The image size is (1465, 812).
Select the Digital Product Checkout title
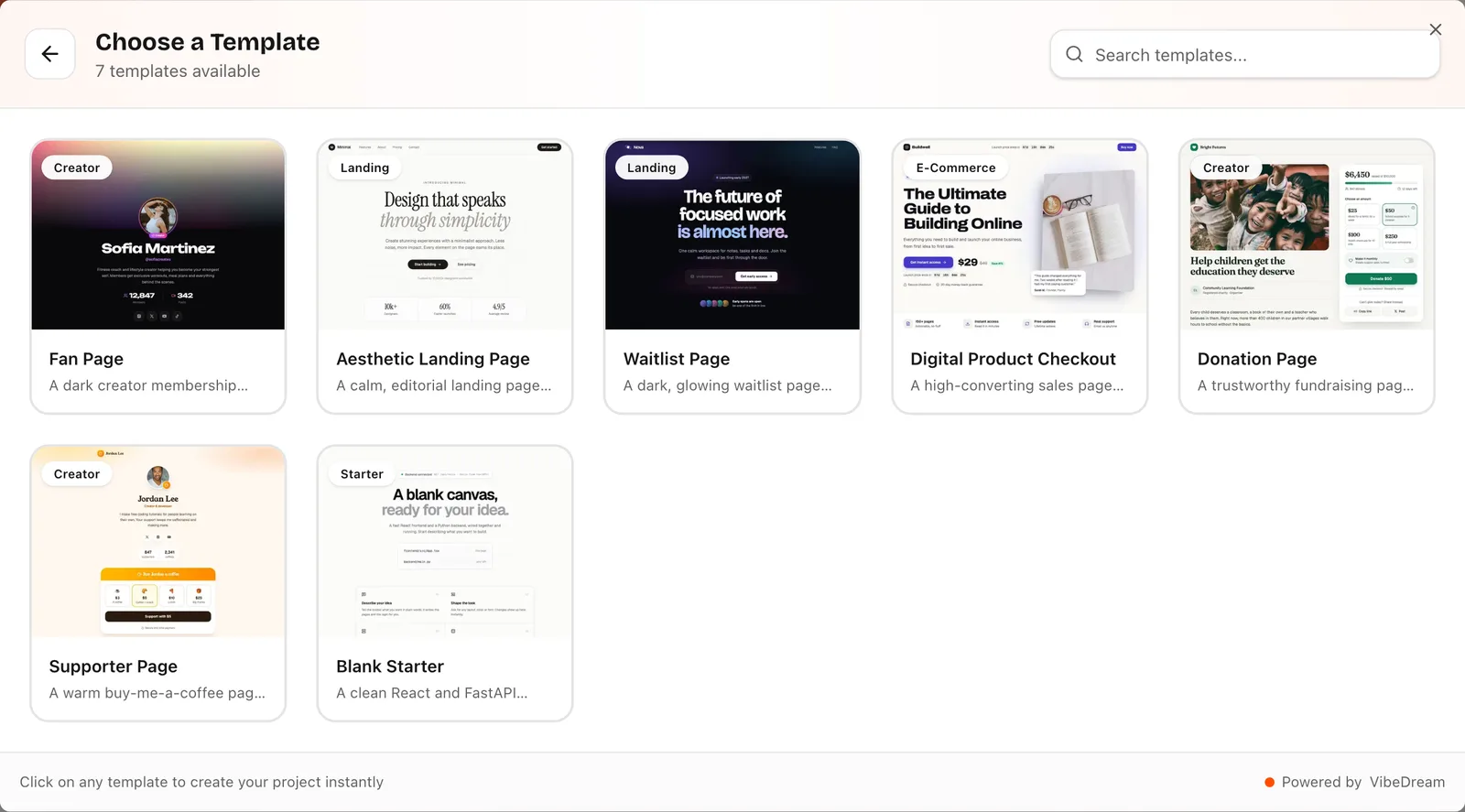point(1013,359)
